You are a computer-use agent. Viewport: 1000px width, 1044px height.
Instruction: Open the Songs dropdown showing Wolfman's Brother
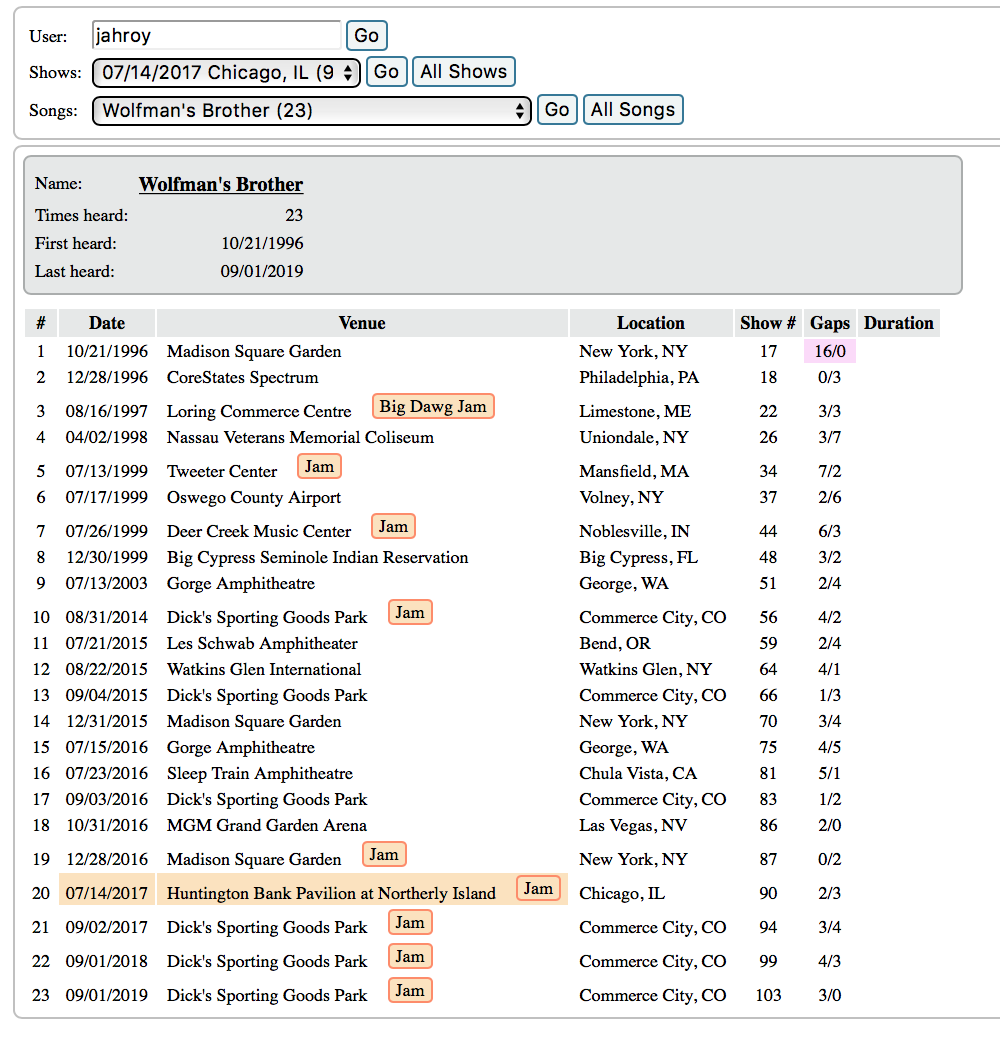[311, 110]
